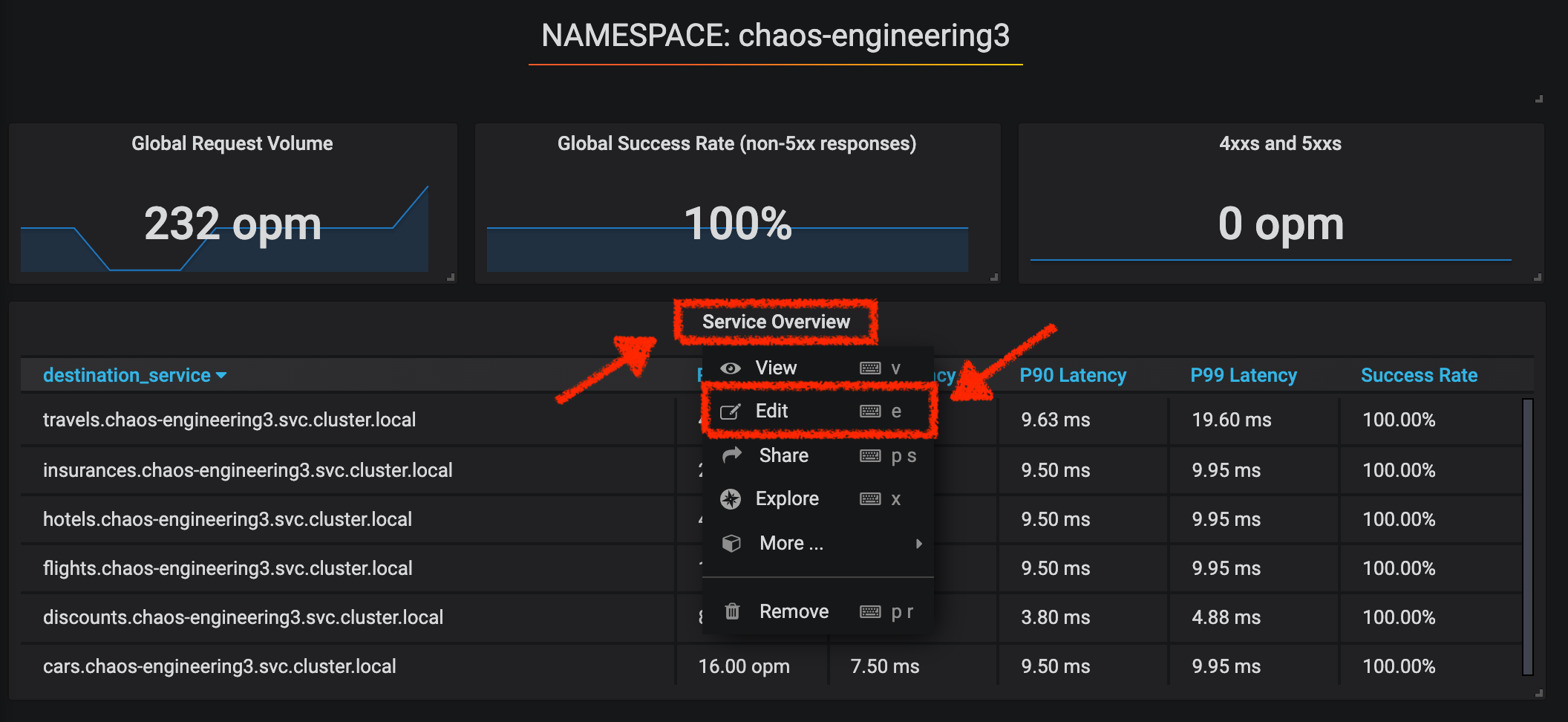
Task: Click the resize handle of the namespace title panel
Action: tap(1540, 99)
